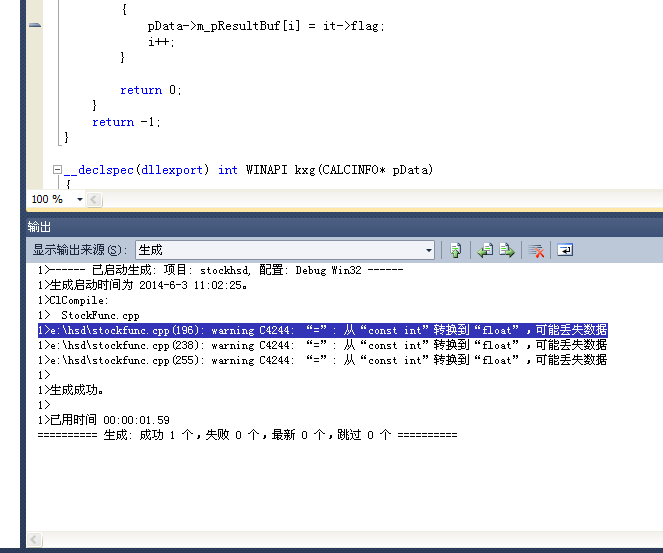Go to previous message in Output toolbar

coord(485,250)
